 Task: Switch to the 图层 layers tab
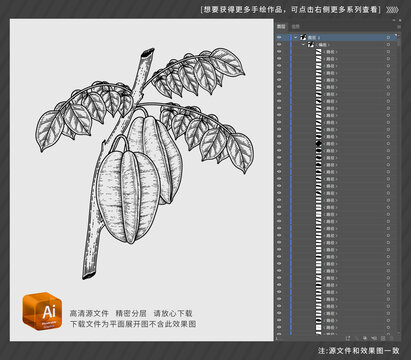(281, 27)
